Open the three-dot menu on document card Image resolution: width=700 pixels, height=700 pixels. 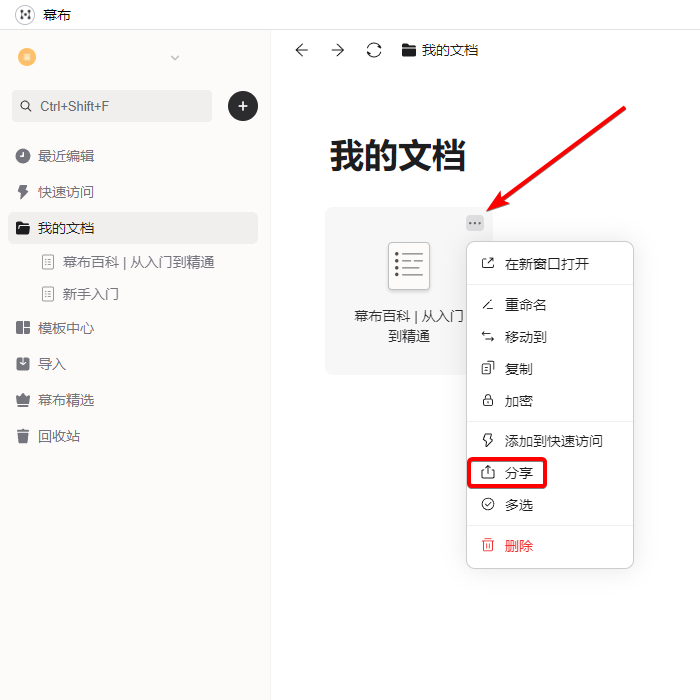(475, 223)
